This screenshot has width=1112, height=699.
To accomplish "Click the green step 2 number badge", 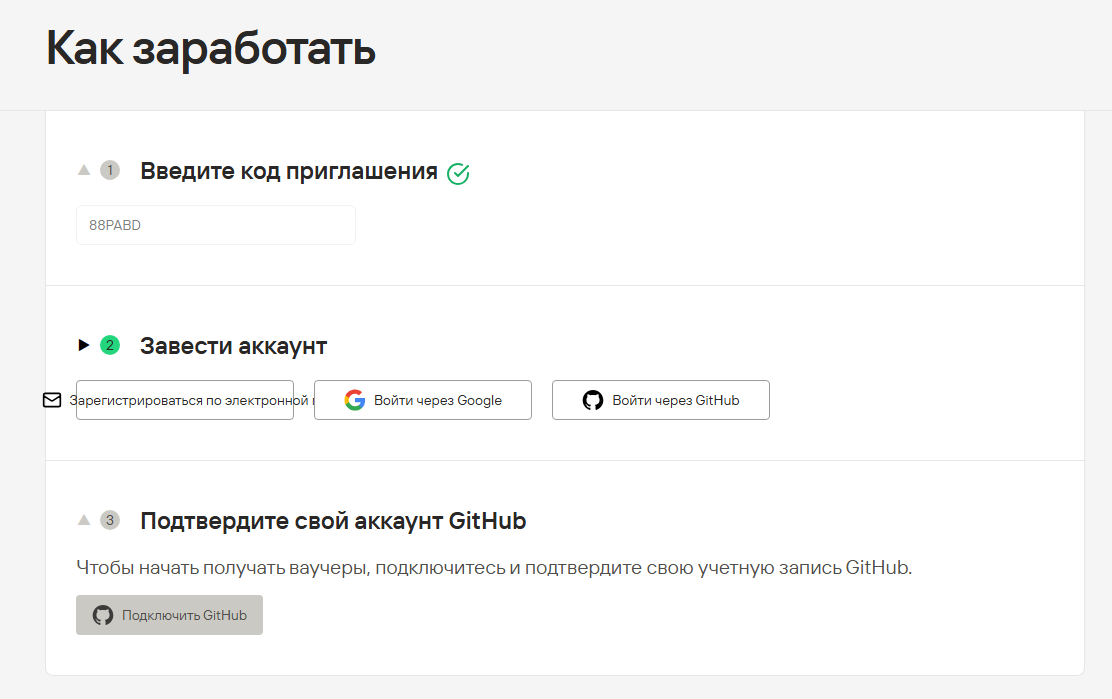I will click(110, 345).
